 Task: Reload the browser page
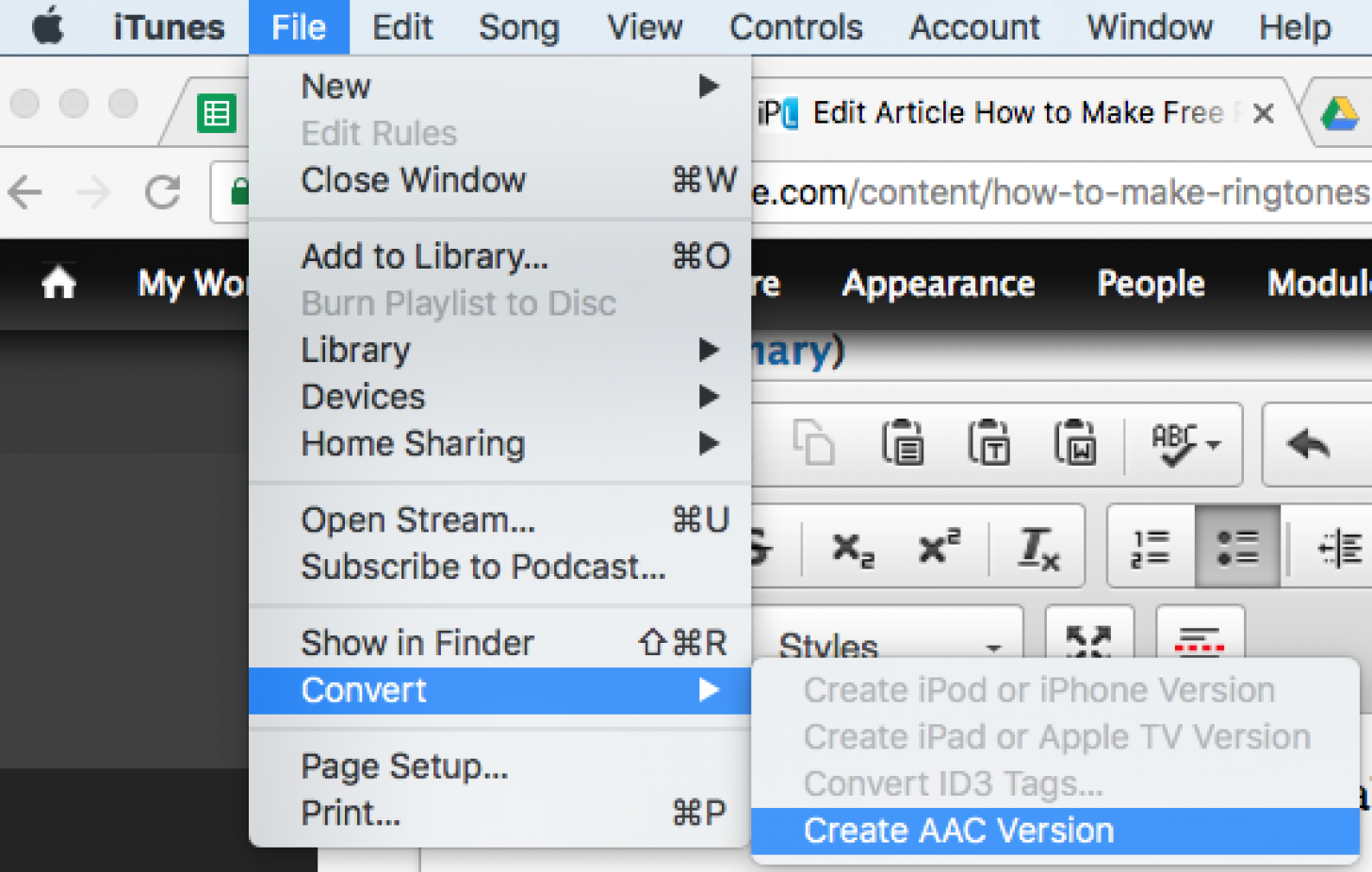tap(163, 192)
